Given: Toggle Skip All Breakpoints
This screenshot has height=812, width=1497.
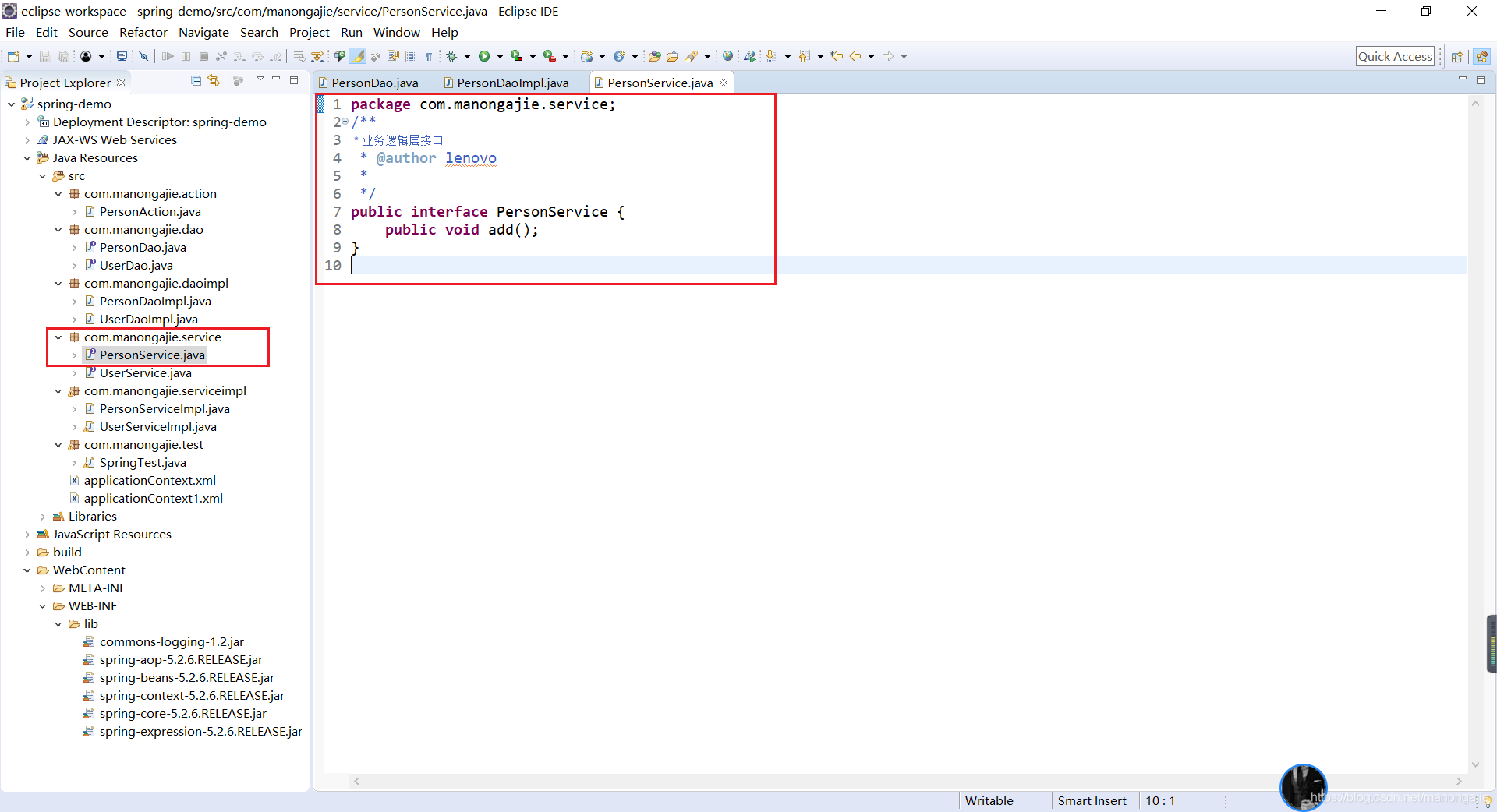Looking at the screenshot, I should pyautogui.click(x=143, y=56).
